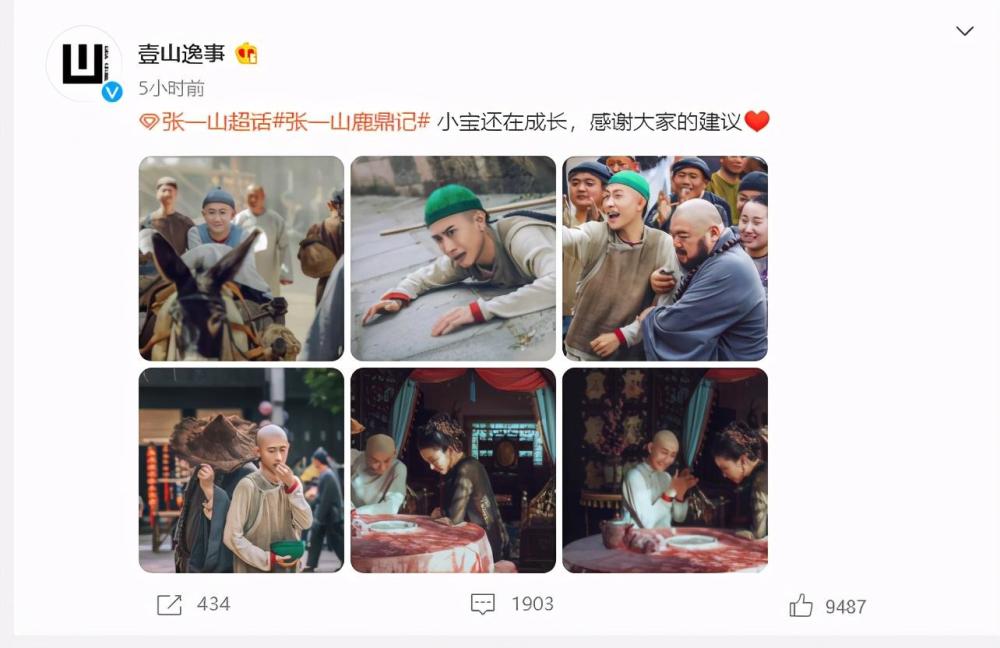Open the bottom right praying scene photo
1000x648 pixels.
665,470
